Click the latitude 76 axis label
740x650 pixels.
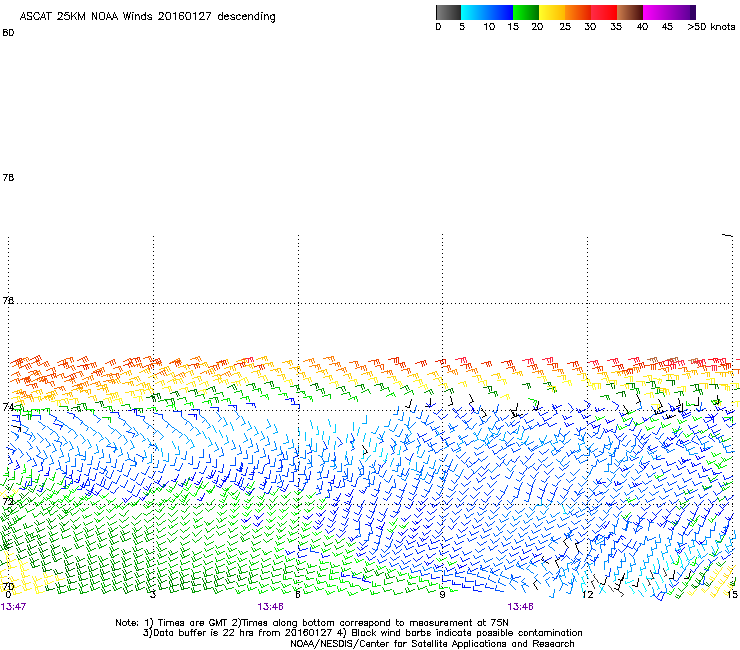click(x=8, y=300)
